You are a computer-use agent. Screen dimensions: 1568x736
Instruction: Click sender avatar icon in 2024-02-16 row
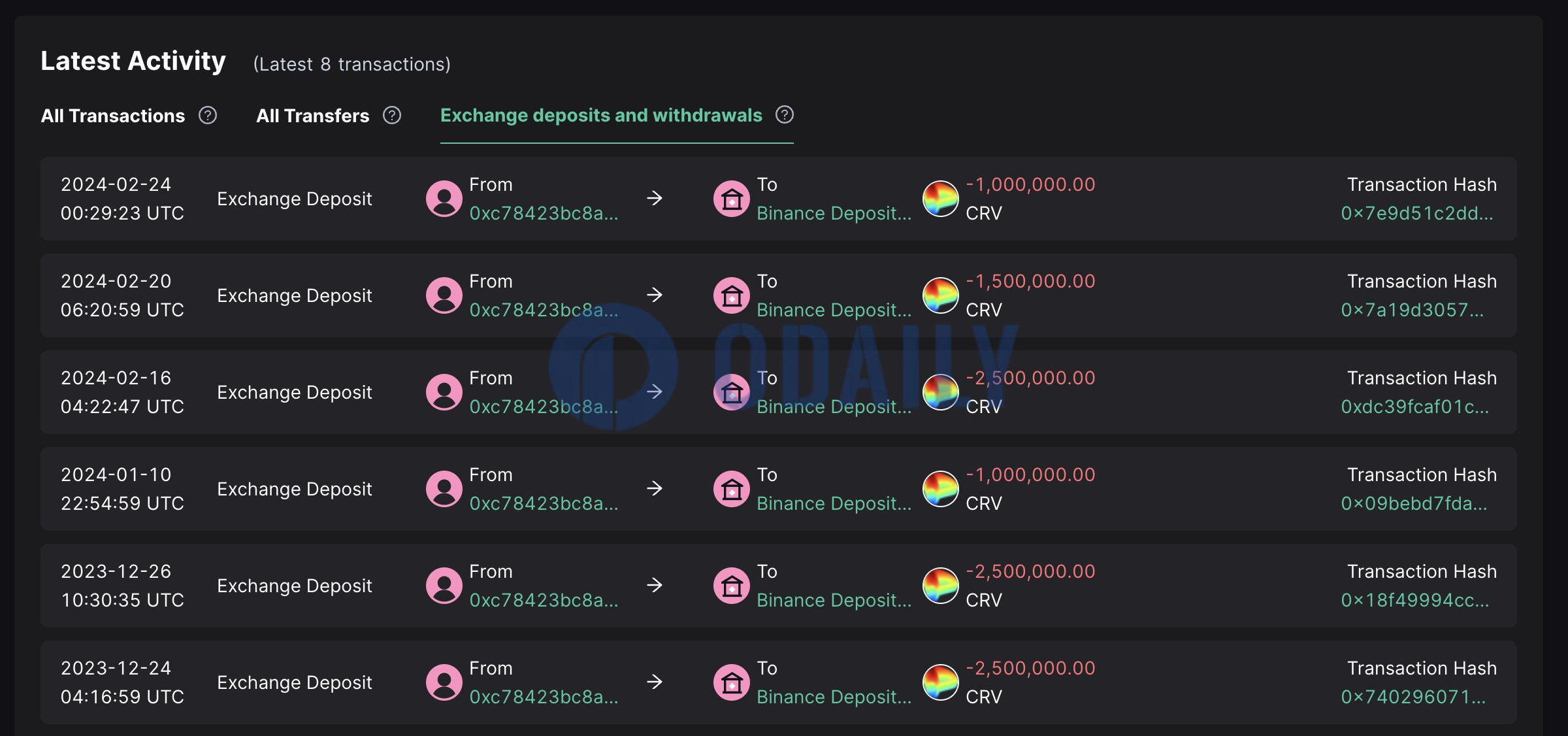(x=444, y=392)
